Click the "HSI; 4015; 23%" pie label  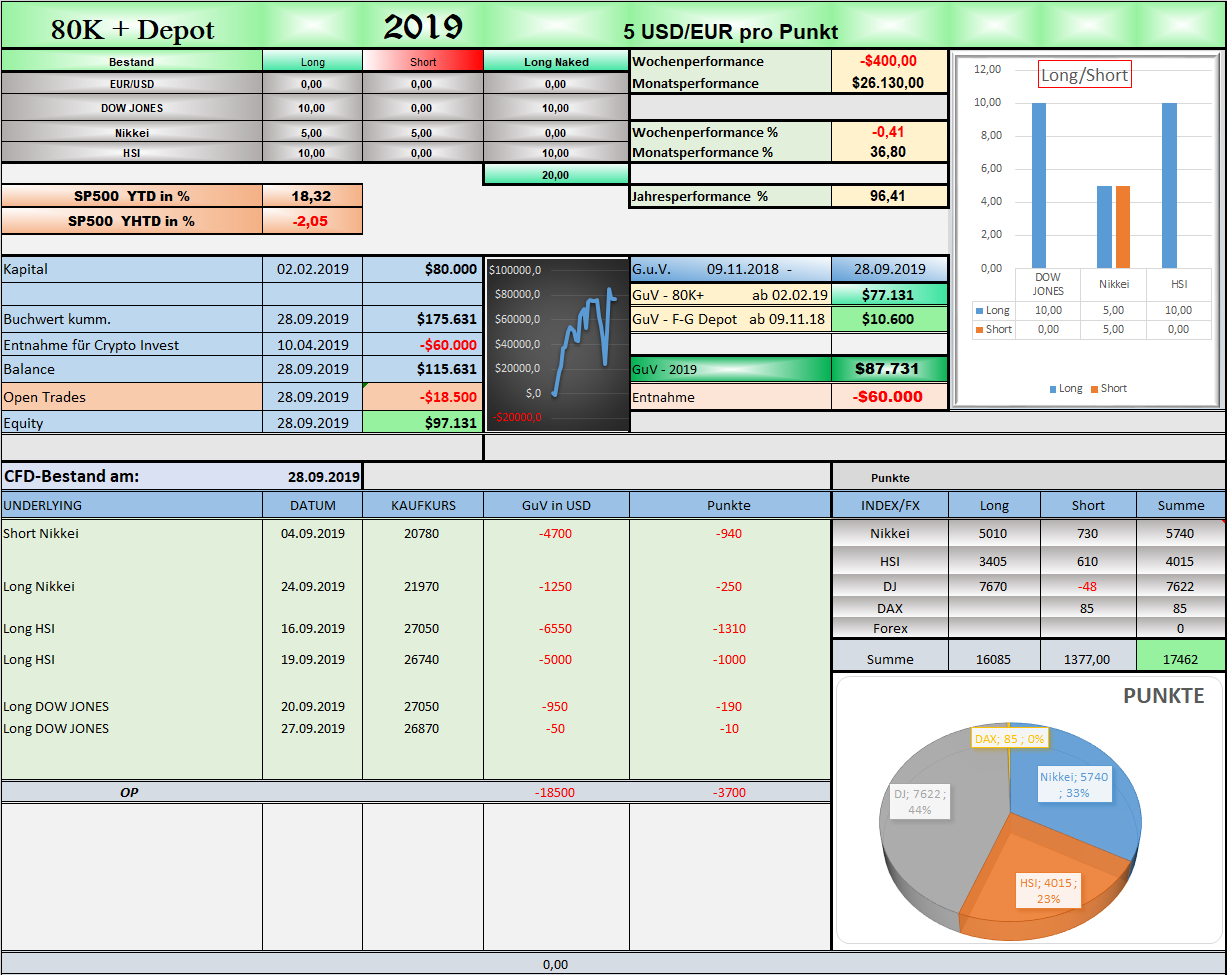pos(1048,890)
